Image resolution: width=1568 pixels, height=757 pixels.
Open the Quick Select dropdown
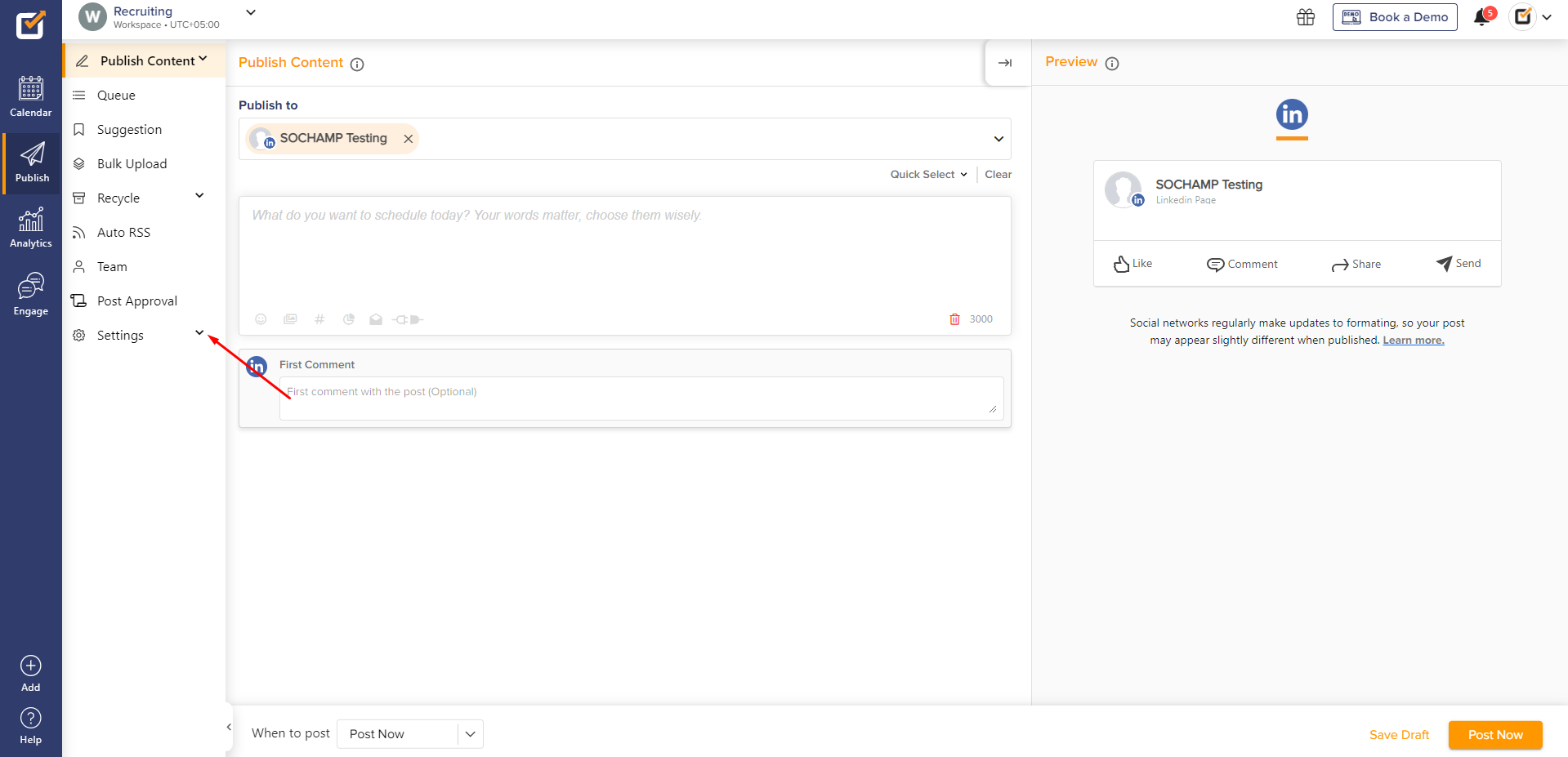coord(929,174)
